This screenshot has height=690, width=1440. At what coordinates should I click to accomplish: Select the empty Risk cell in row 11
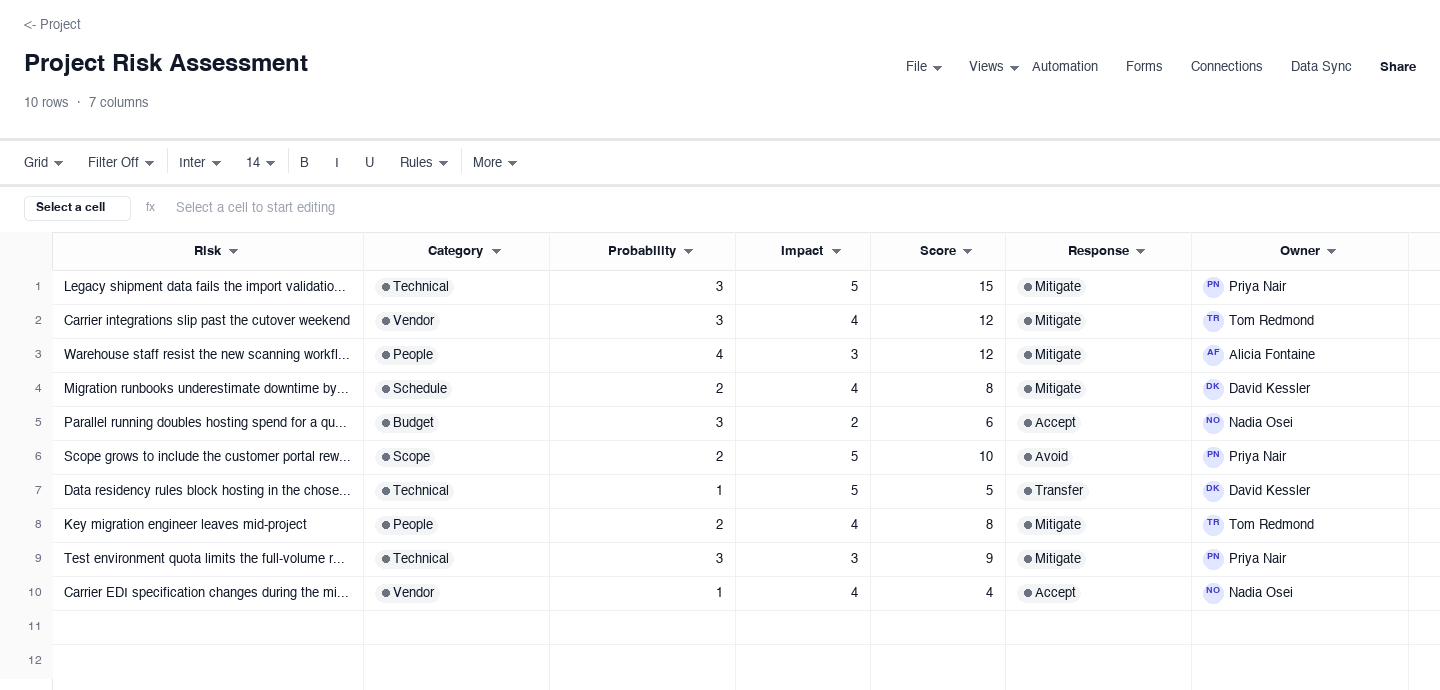click(x=208, y=627)
